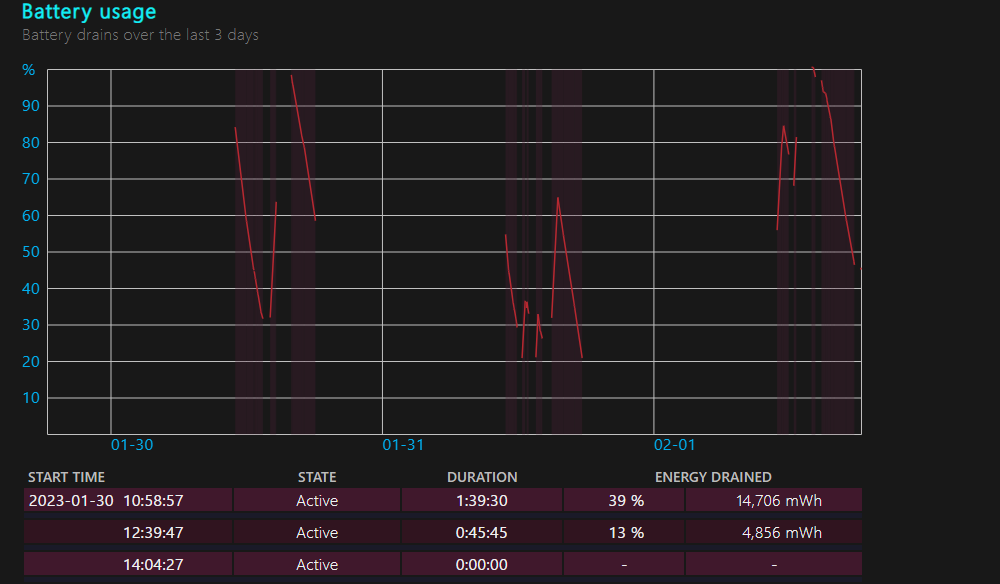
Task: Click the Battery usage heading
Action: pos(89,11)
